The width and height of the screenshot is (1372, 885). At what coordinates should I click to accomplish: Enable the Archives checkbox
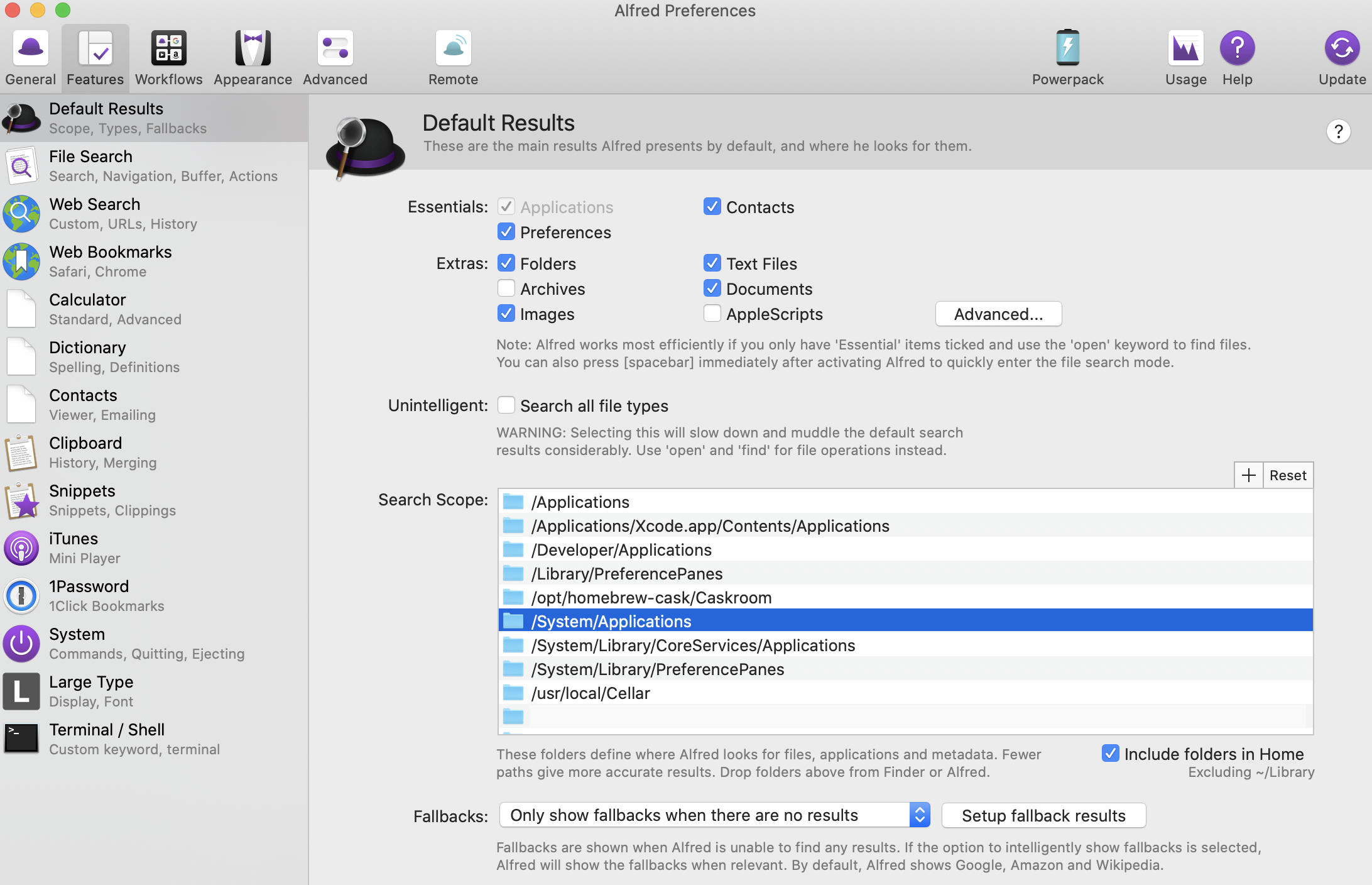click(x=506, y=289)
